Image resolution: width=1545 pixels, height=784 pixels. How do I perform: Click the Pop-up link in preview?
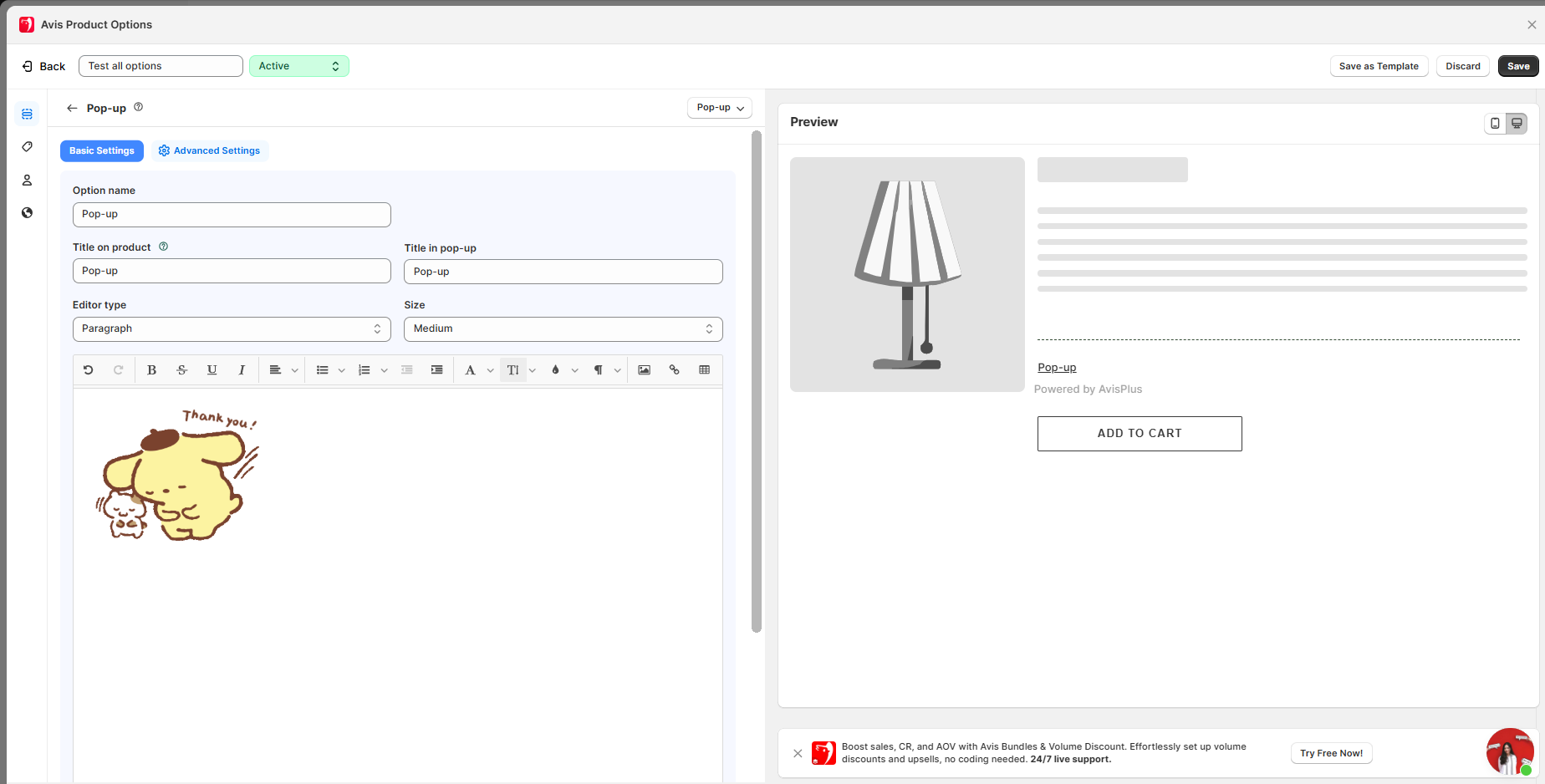1057,368
